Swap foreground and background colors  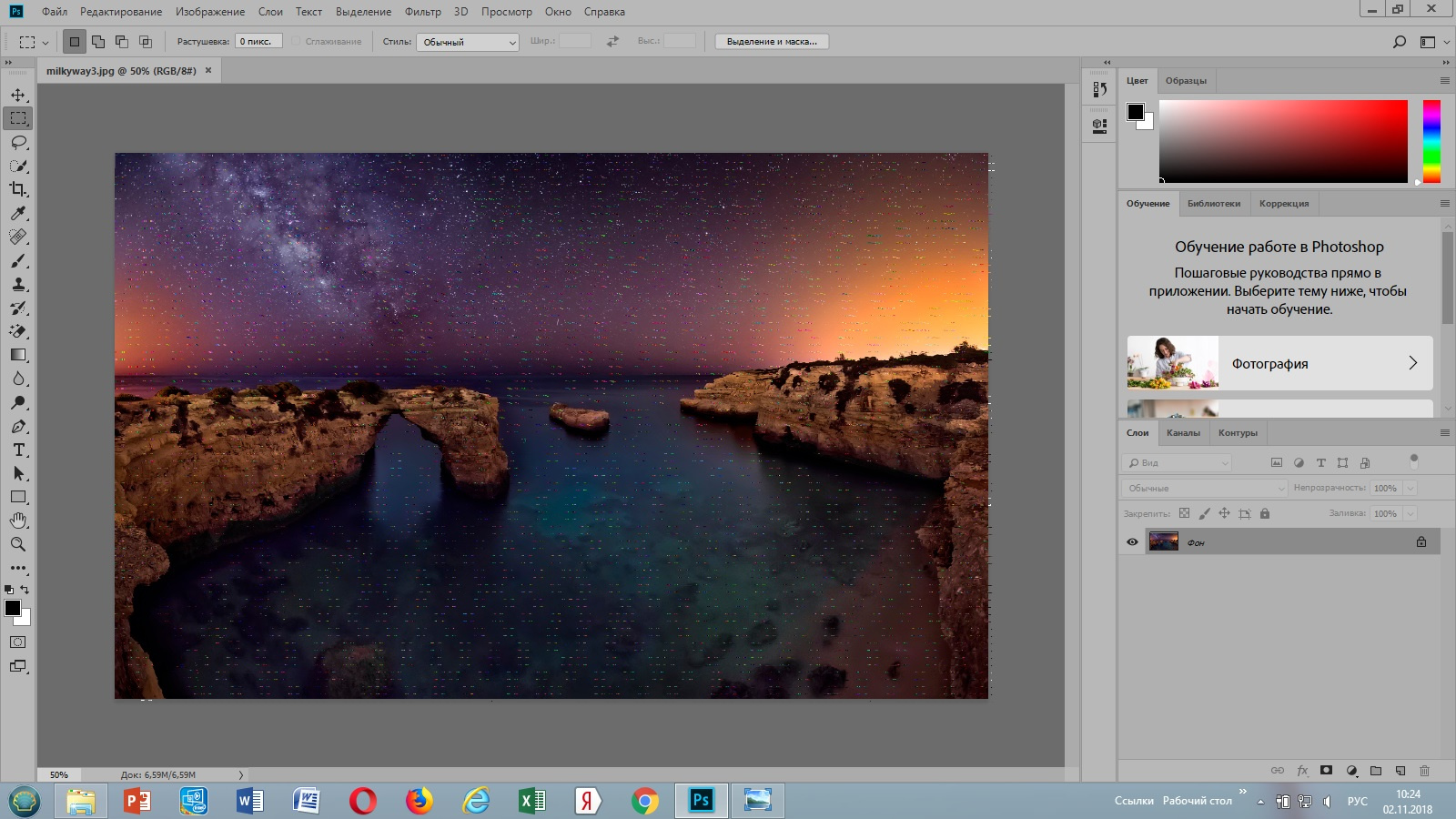(x=25, y=590)
